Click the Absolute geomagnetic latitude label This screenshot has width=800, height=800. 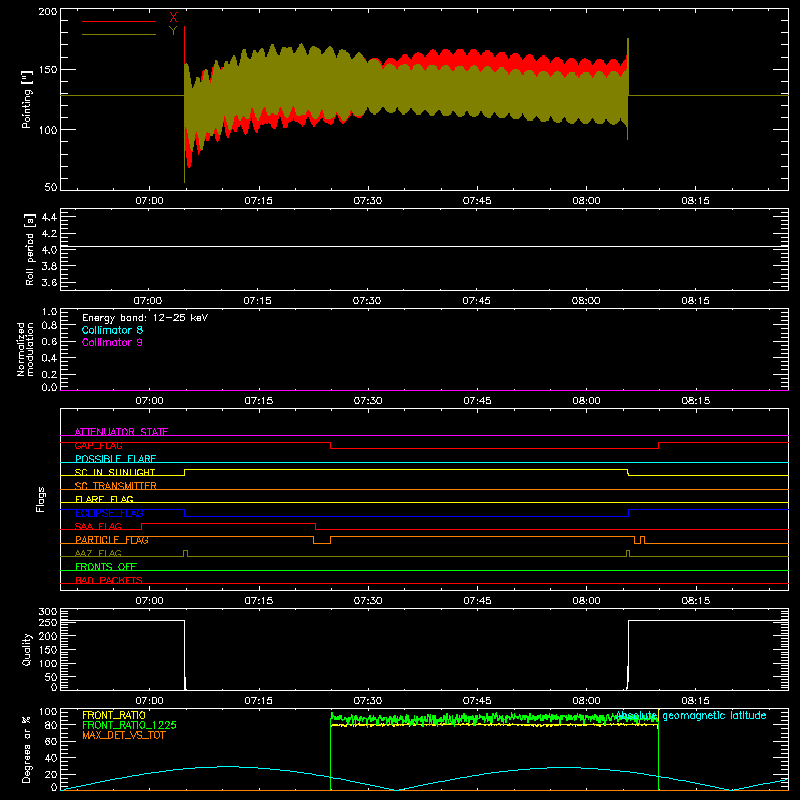[691, 715]
